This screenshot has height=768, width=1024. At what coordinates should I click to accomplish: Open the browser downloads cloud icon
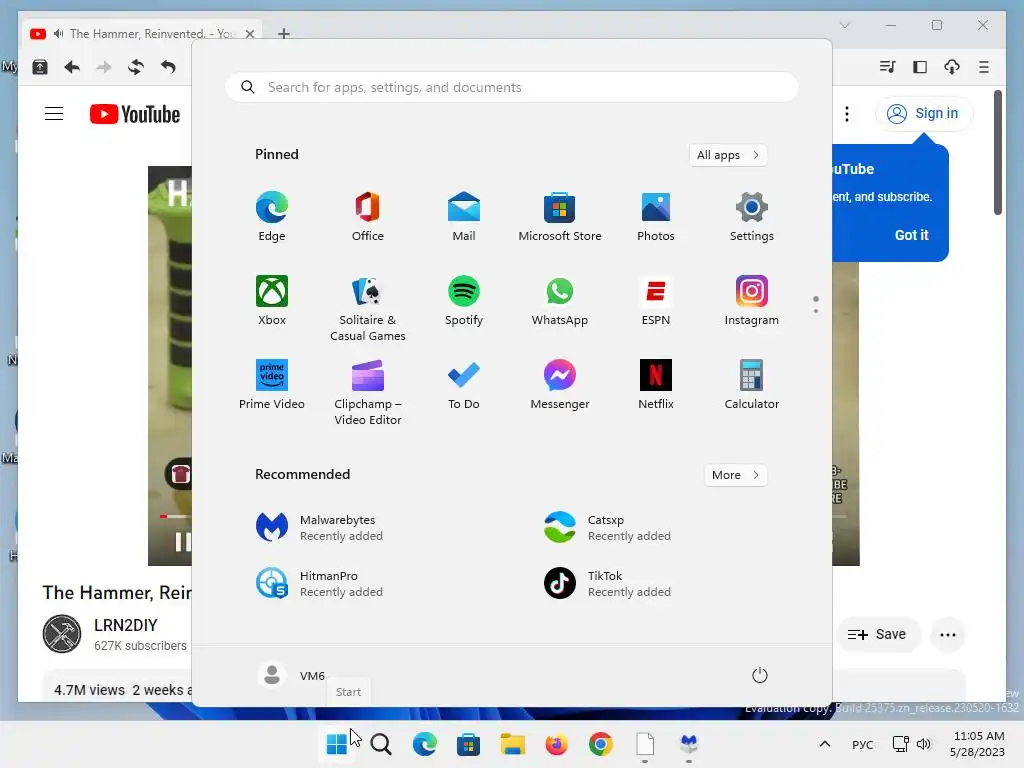click(952, 67)
